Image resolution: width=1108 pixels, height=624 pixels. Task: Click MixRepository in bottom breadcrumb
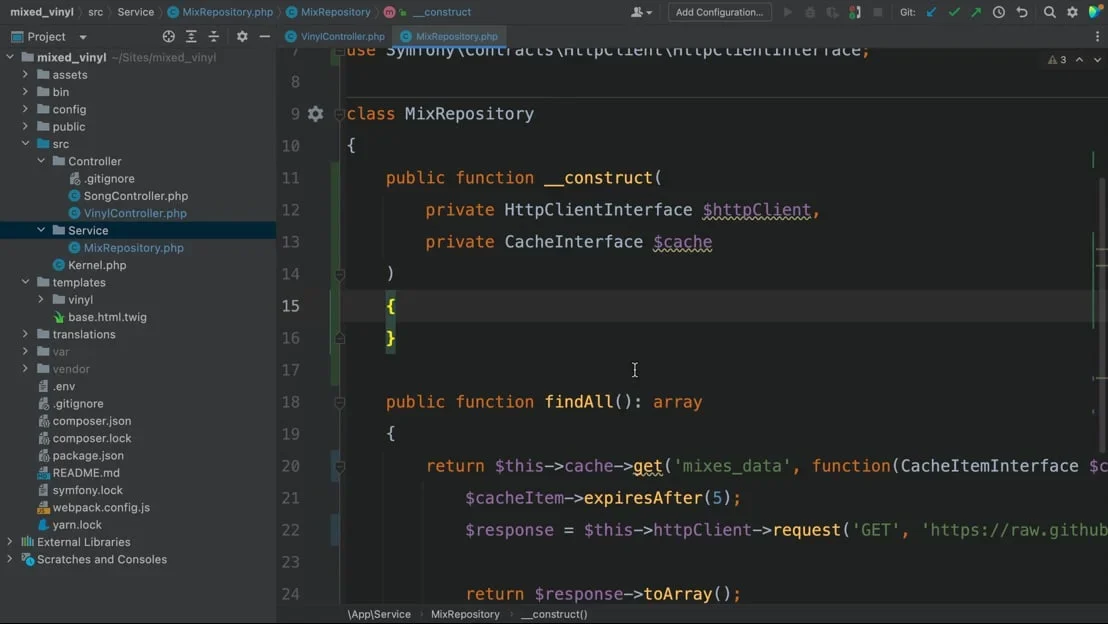[465, 614]
